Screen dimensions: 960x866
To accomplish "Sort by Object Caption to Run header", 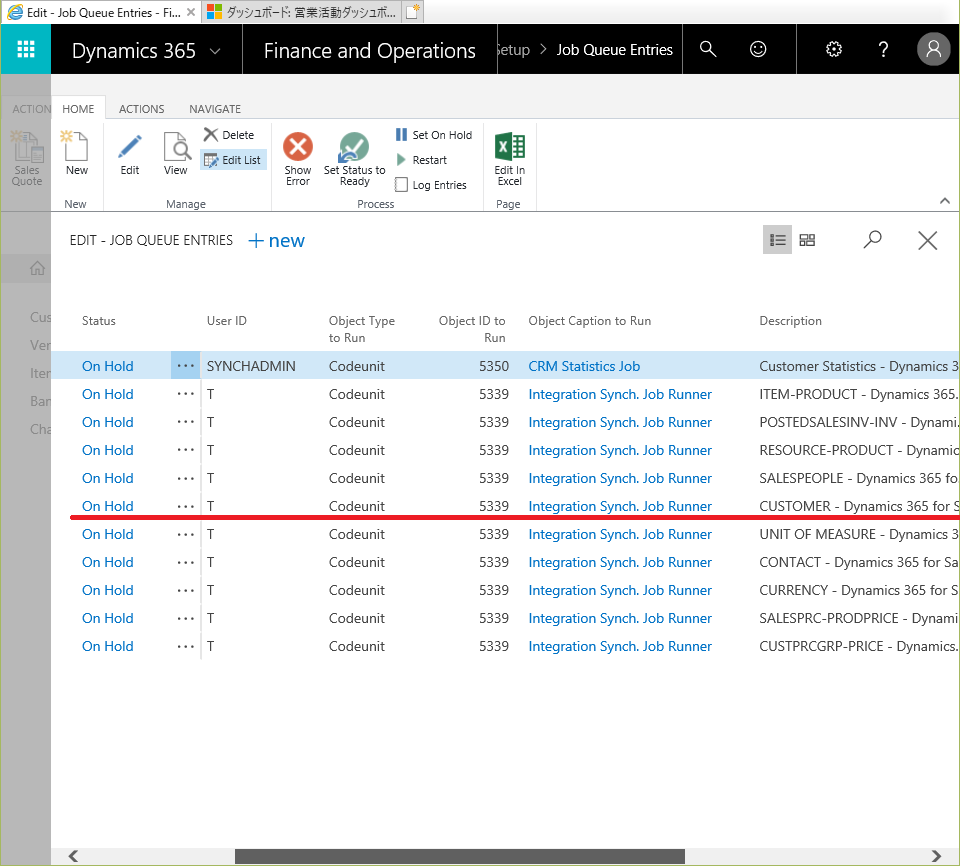I will click(590, 320).
